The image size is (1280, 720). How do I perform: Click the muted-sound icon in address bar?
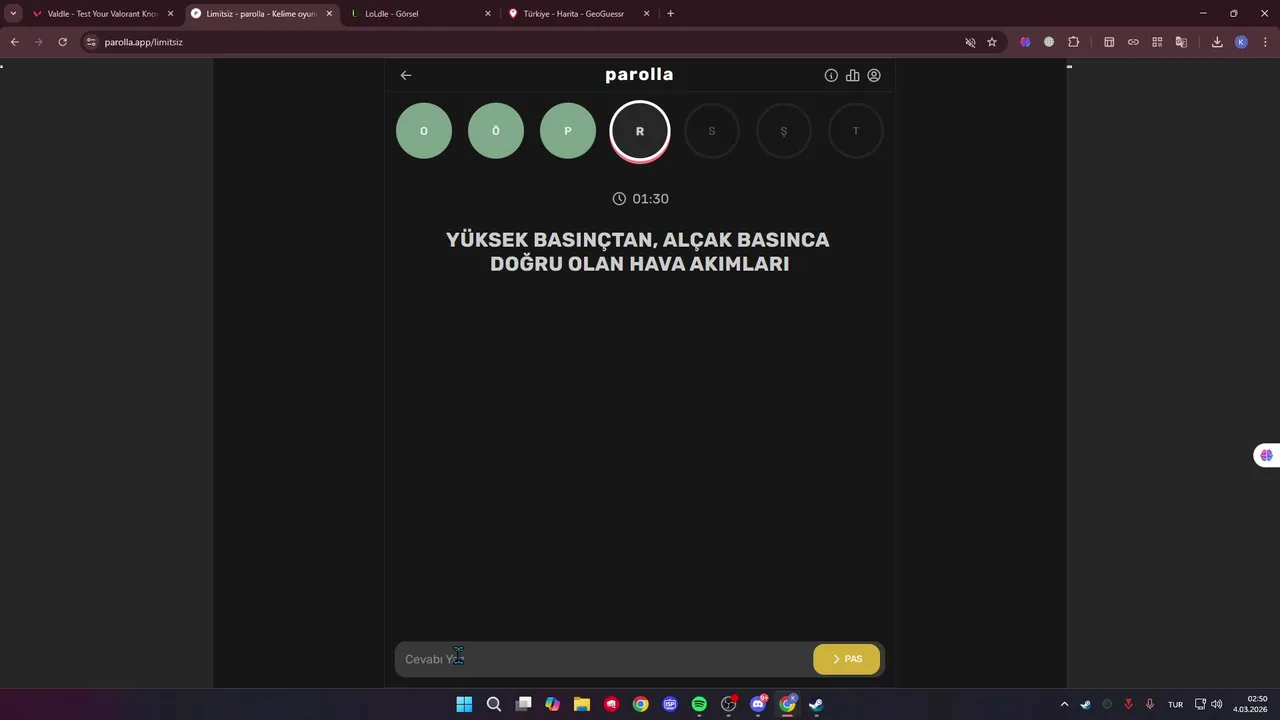970,42
